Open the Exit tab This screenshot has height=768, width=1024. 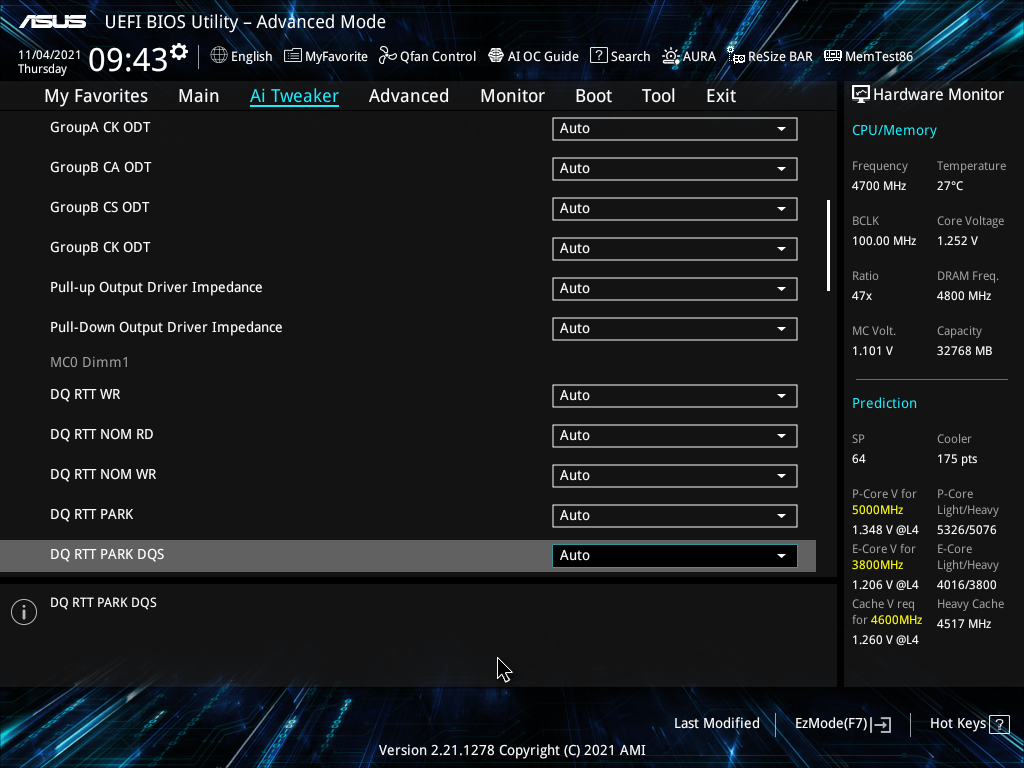[x=721, y=96]
